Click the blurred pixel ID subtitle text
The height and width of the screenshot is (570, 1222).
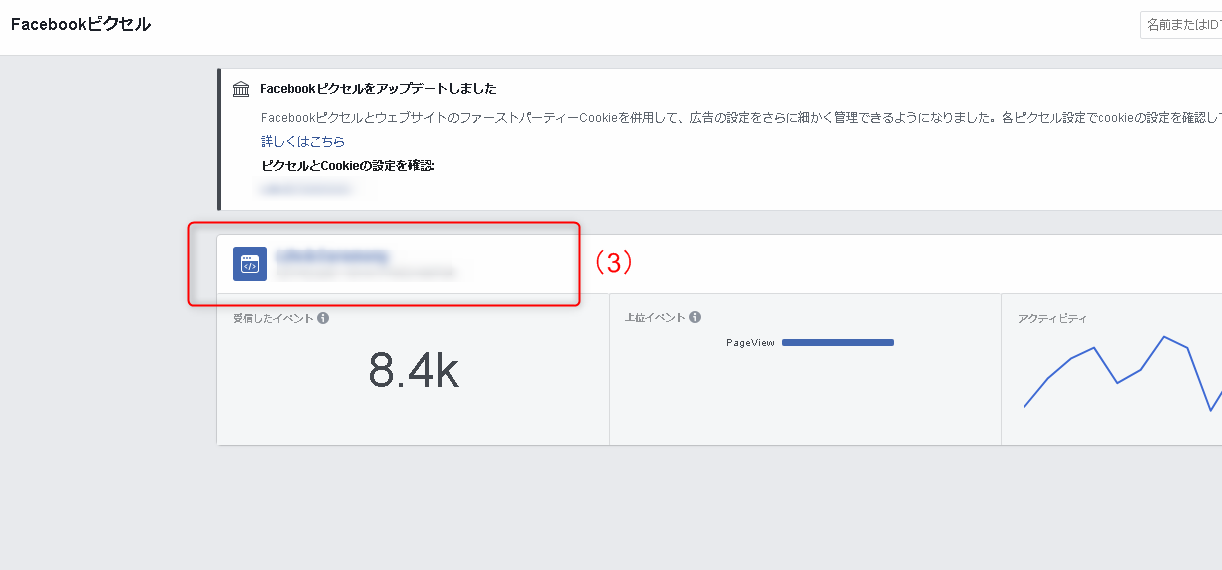coord(367,272)
